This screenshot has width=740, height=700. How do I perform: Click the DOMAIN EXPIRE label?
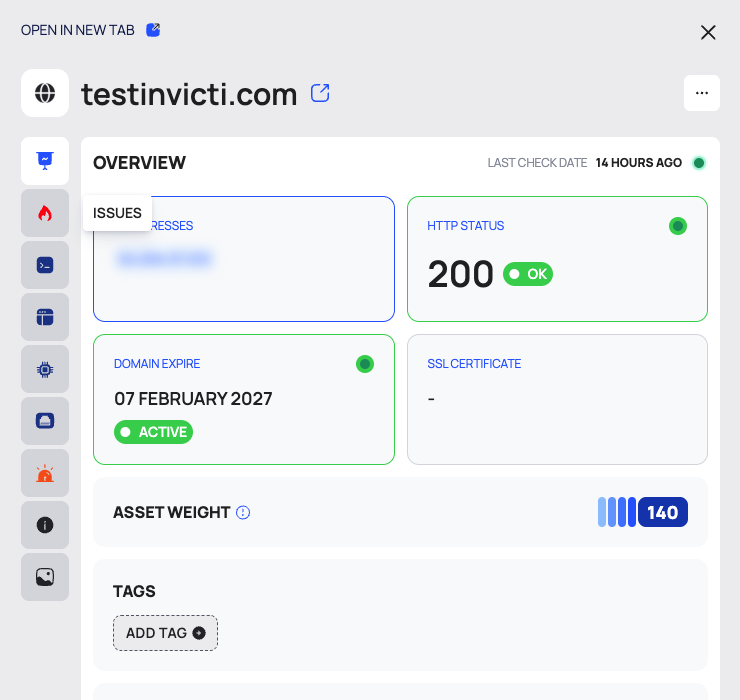157,363
